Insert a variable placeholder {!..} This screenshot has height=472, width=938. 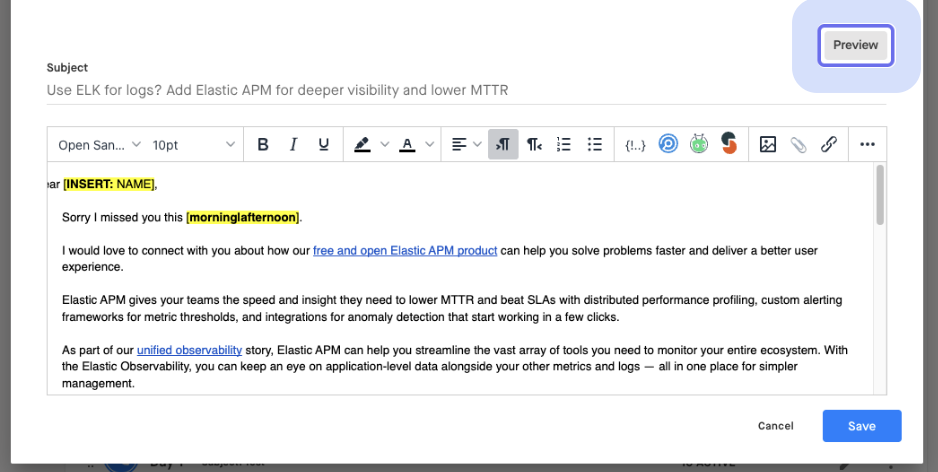[x=635, y=145]
